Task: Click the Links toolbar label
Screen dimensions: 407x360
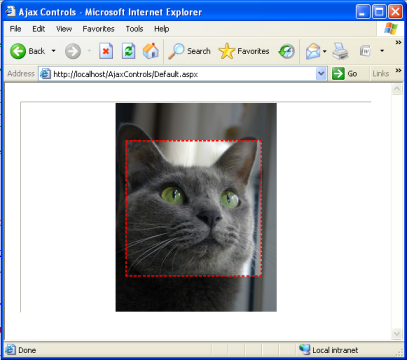Action: pos(381,74)
